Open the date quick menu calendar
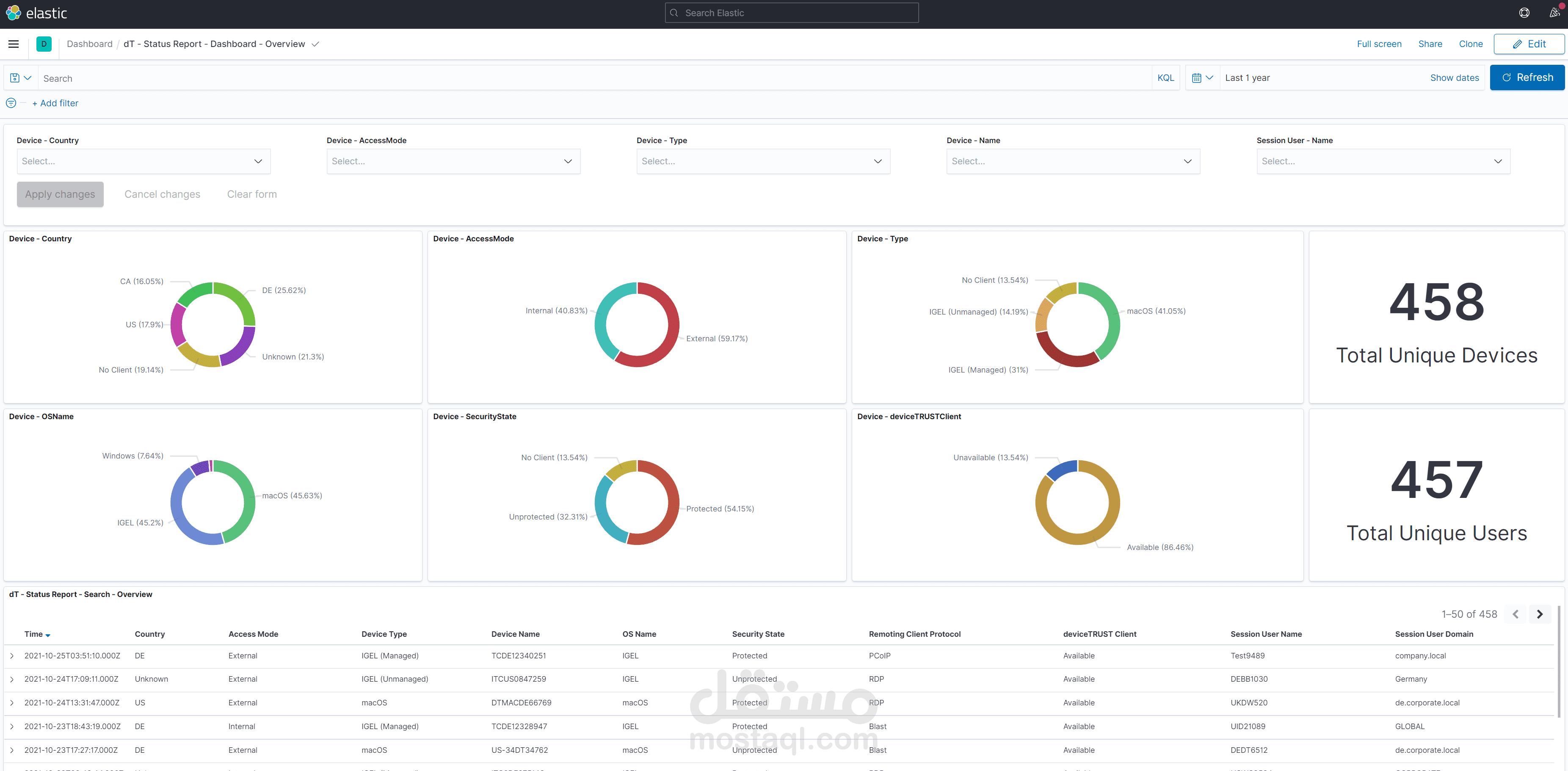 1202,78
